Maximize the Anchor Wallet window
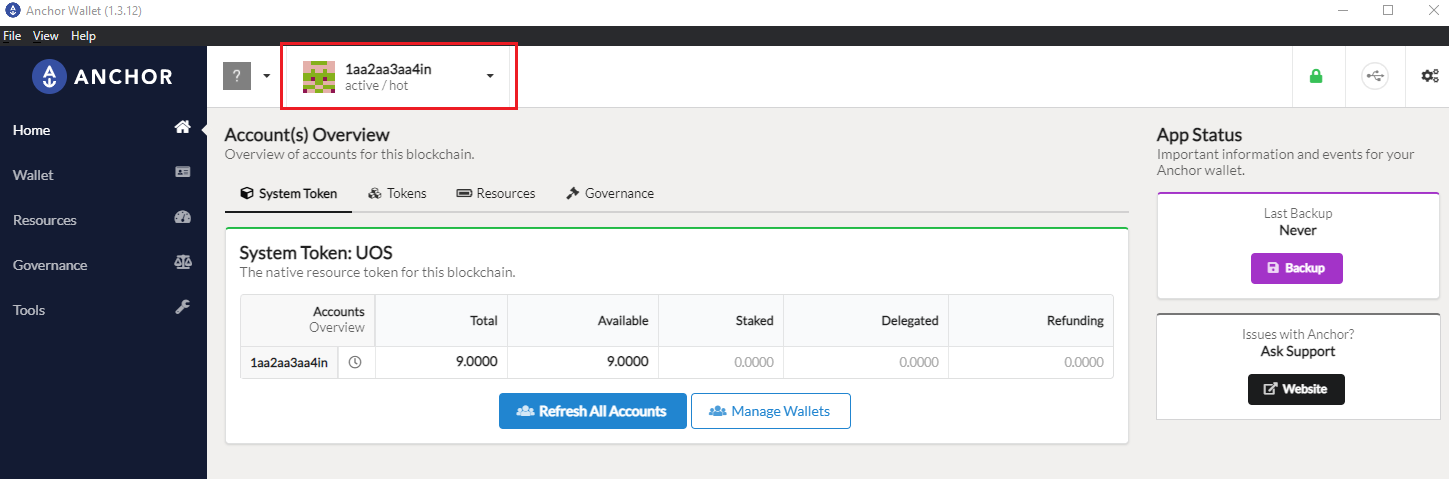 click(x=1388, y=10)
